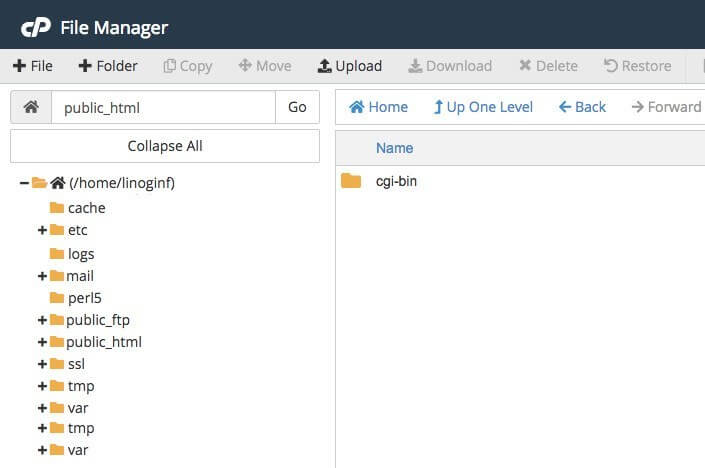Open the cgi-bin folder icon

click(350, 181)
